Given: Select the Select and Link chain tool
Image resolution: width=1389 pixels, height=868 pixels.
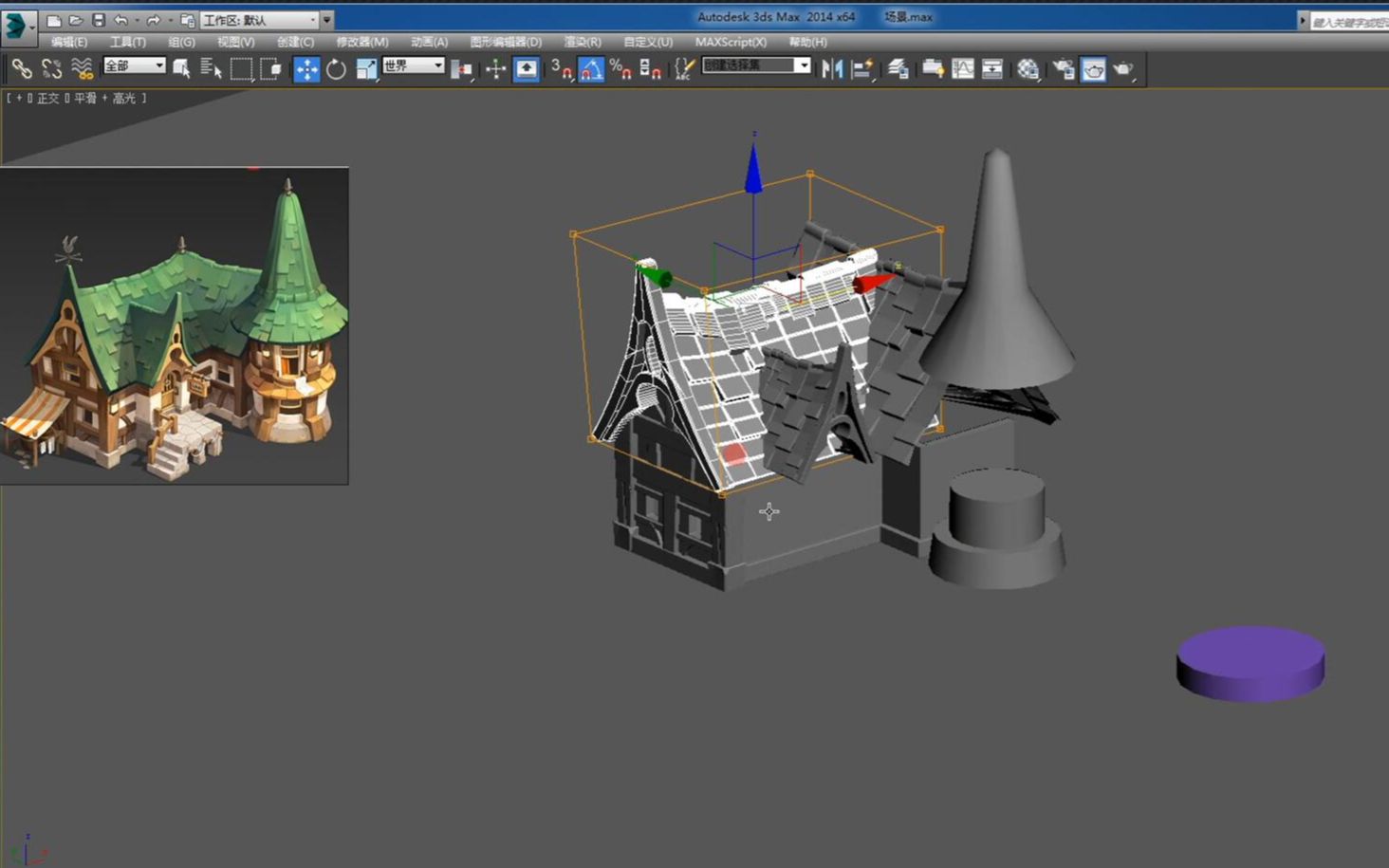Looking at the screenshot, I should pos(21,68).
